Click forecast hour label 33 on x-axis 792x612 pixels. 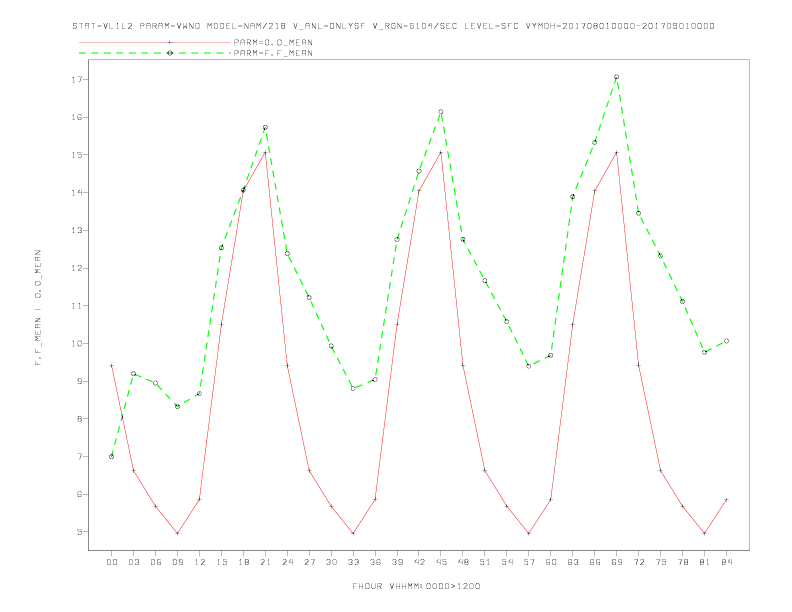click(353, 562)
